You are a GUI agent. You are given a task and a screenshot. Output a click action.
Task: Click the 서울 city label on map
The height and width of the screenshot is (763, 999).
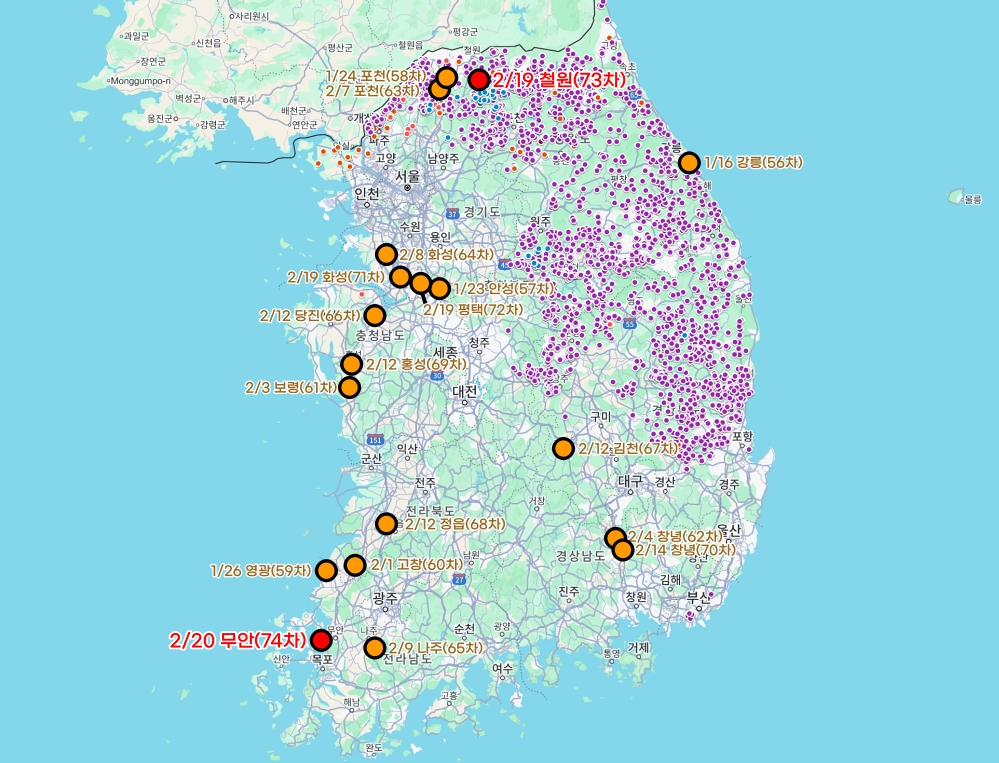point(407,176)
